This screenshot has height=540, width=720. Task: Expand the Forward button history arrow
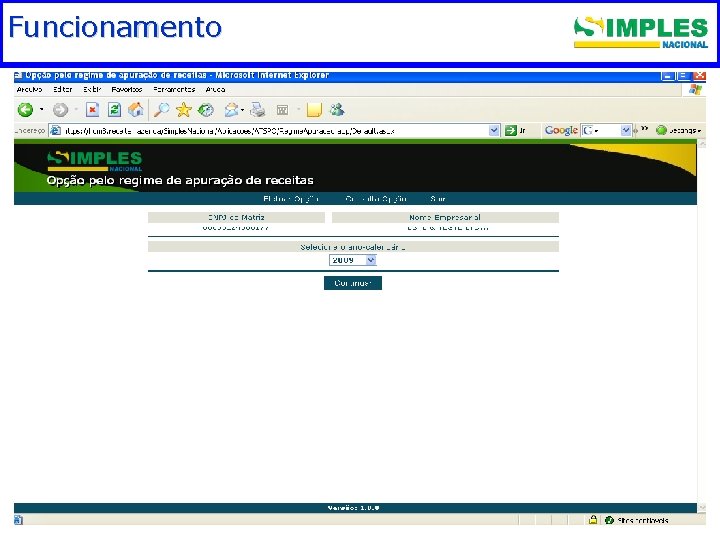[76, 109]
